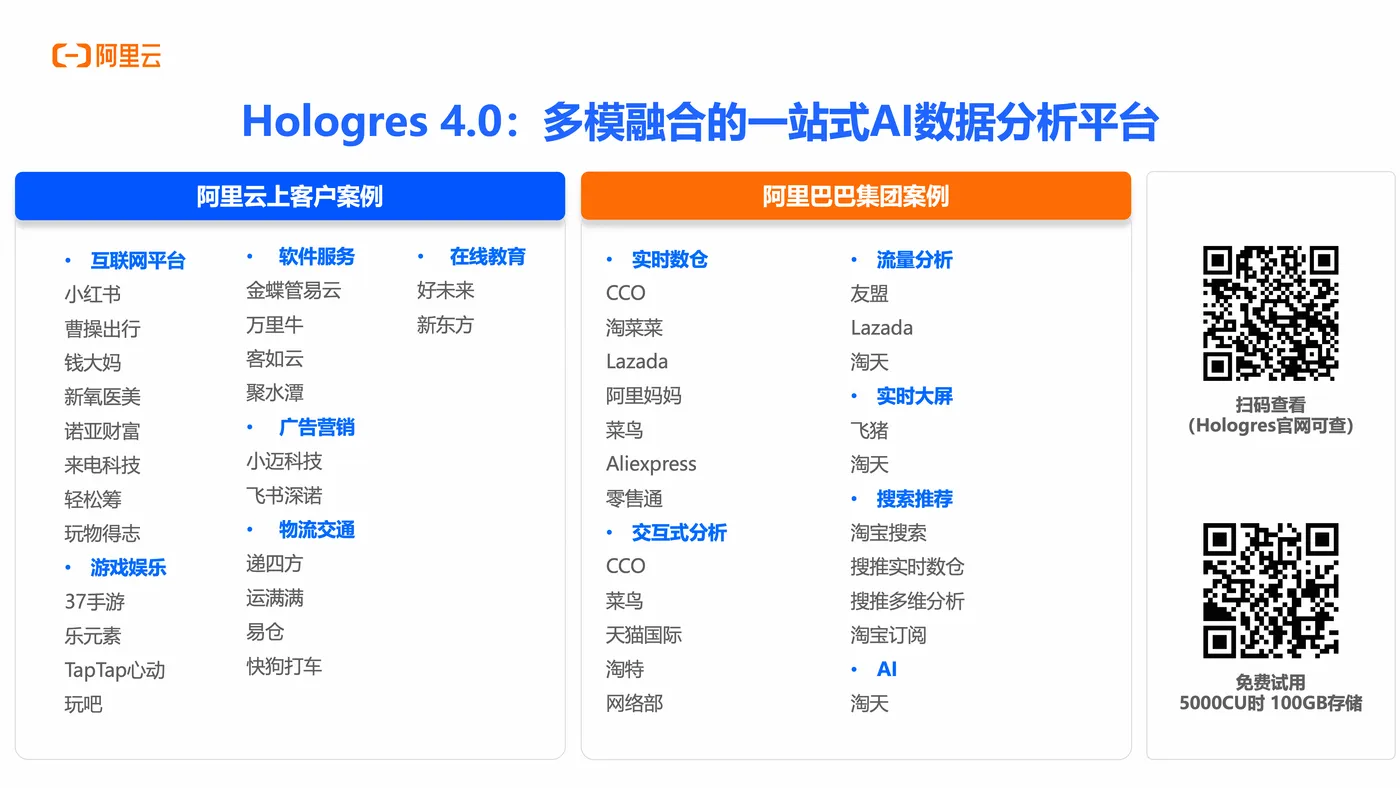Screen dimensions: 1400x788
Task: Select the 网络部 entry
Action: pyautogui.click(x=634, y=704)
